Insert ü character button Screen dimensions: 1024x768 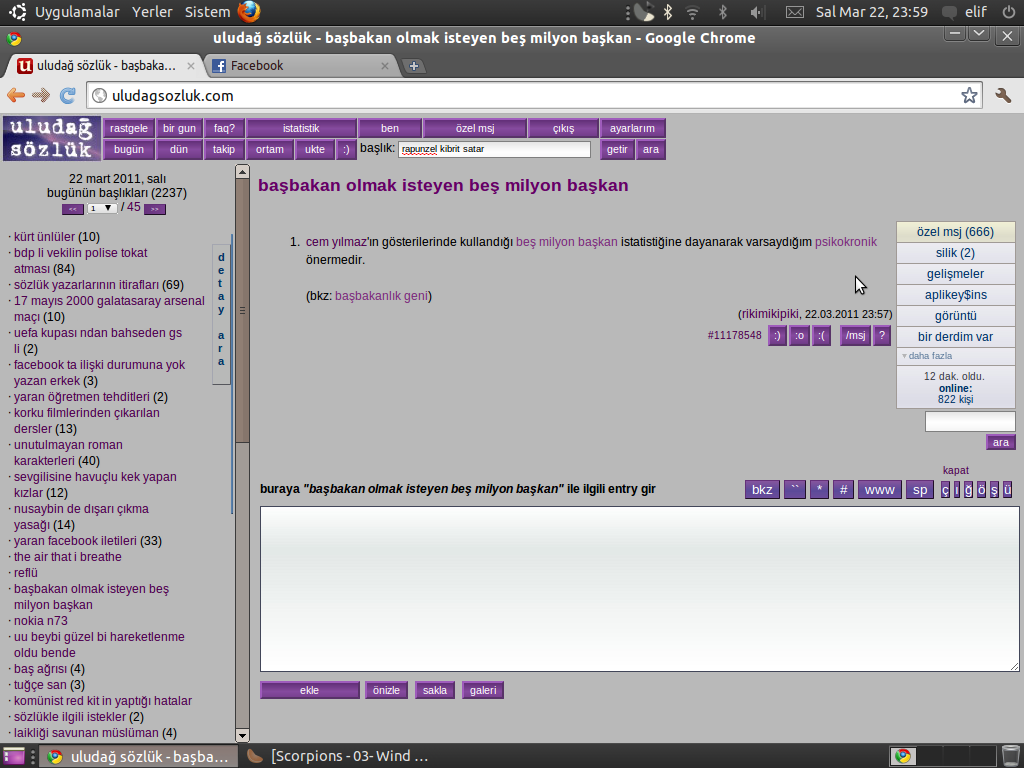click(x=1007, y=490)
